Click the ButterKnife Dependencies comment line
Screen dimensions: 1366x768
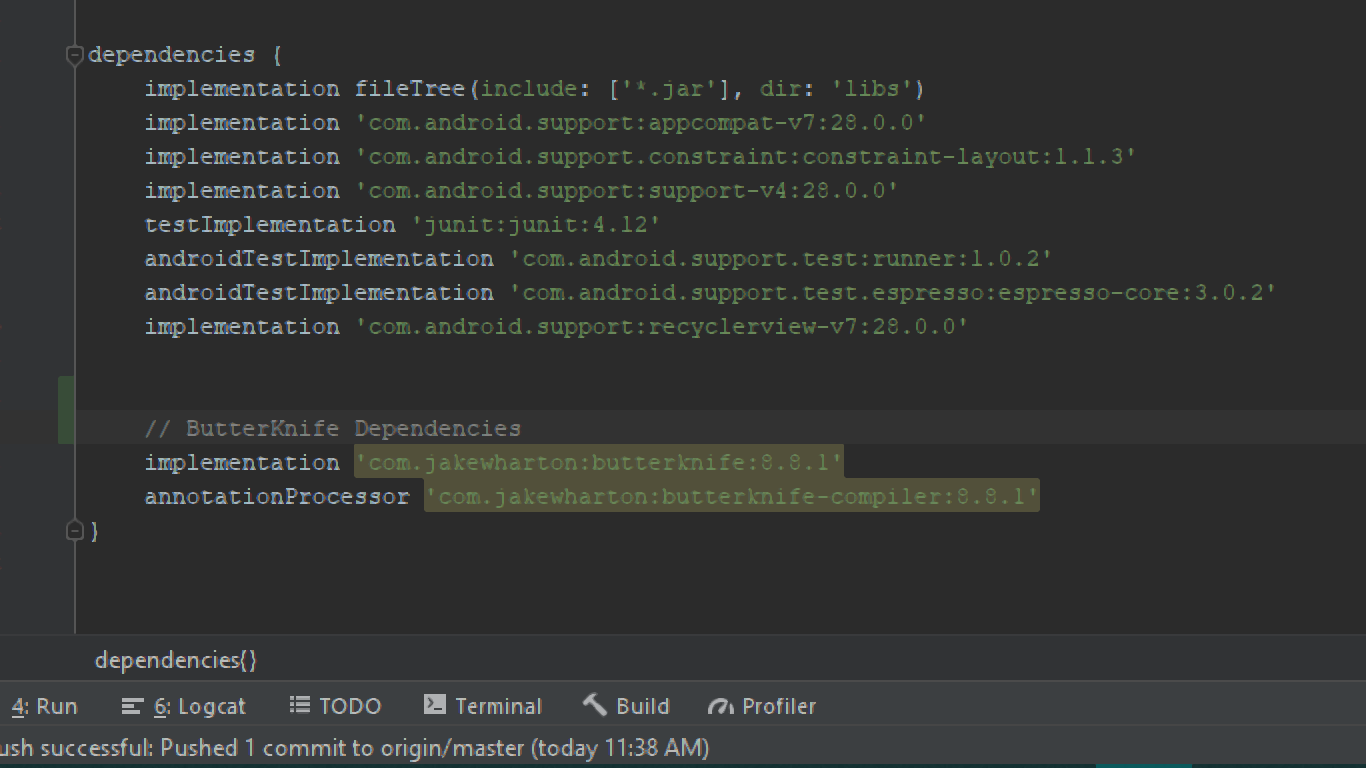[x=333, y=429]
